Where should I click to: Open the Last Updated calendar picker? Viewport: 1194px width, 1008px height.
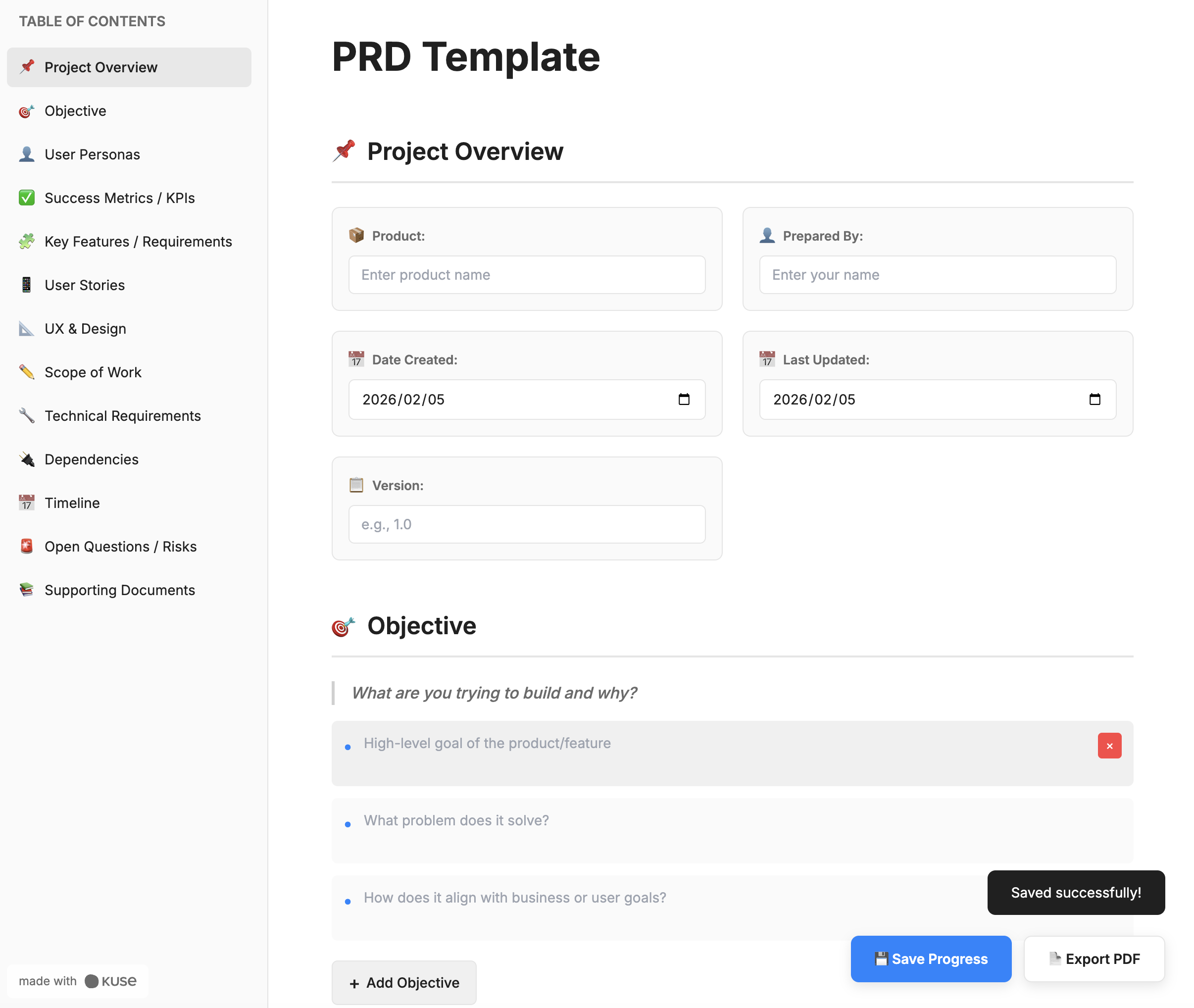coord(1094,400)
